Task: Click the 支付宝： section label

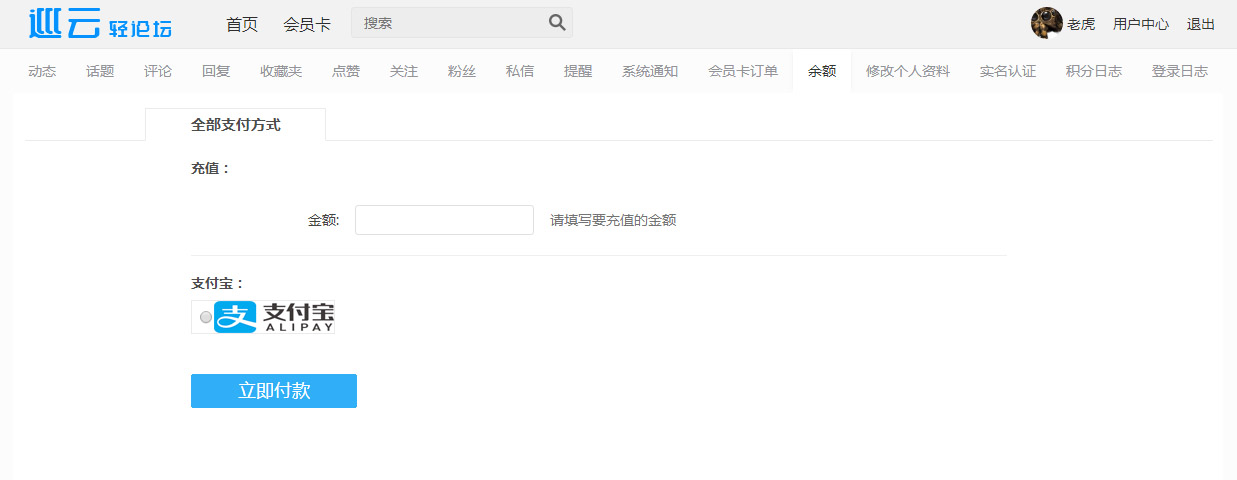Action: click(x=218, y=284)
